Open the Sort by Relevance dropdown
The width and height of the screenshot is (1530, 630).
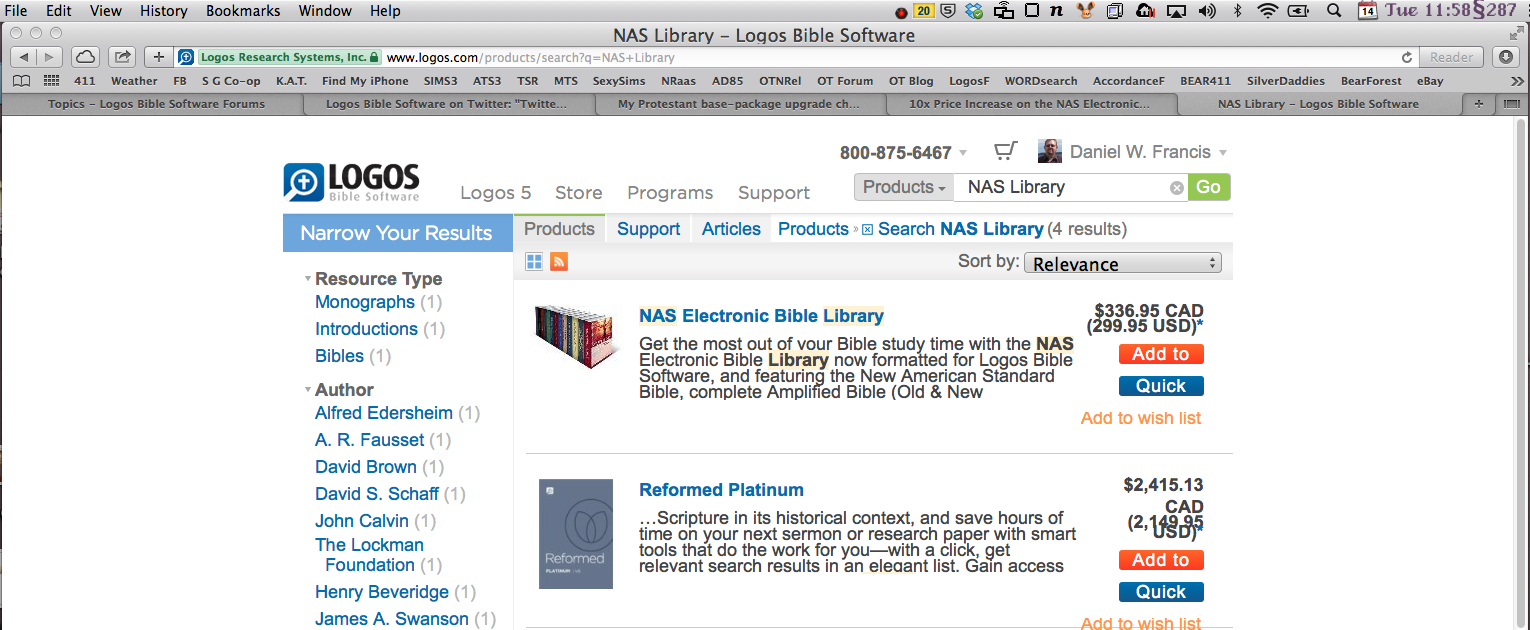point(1123,263)
